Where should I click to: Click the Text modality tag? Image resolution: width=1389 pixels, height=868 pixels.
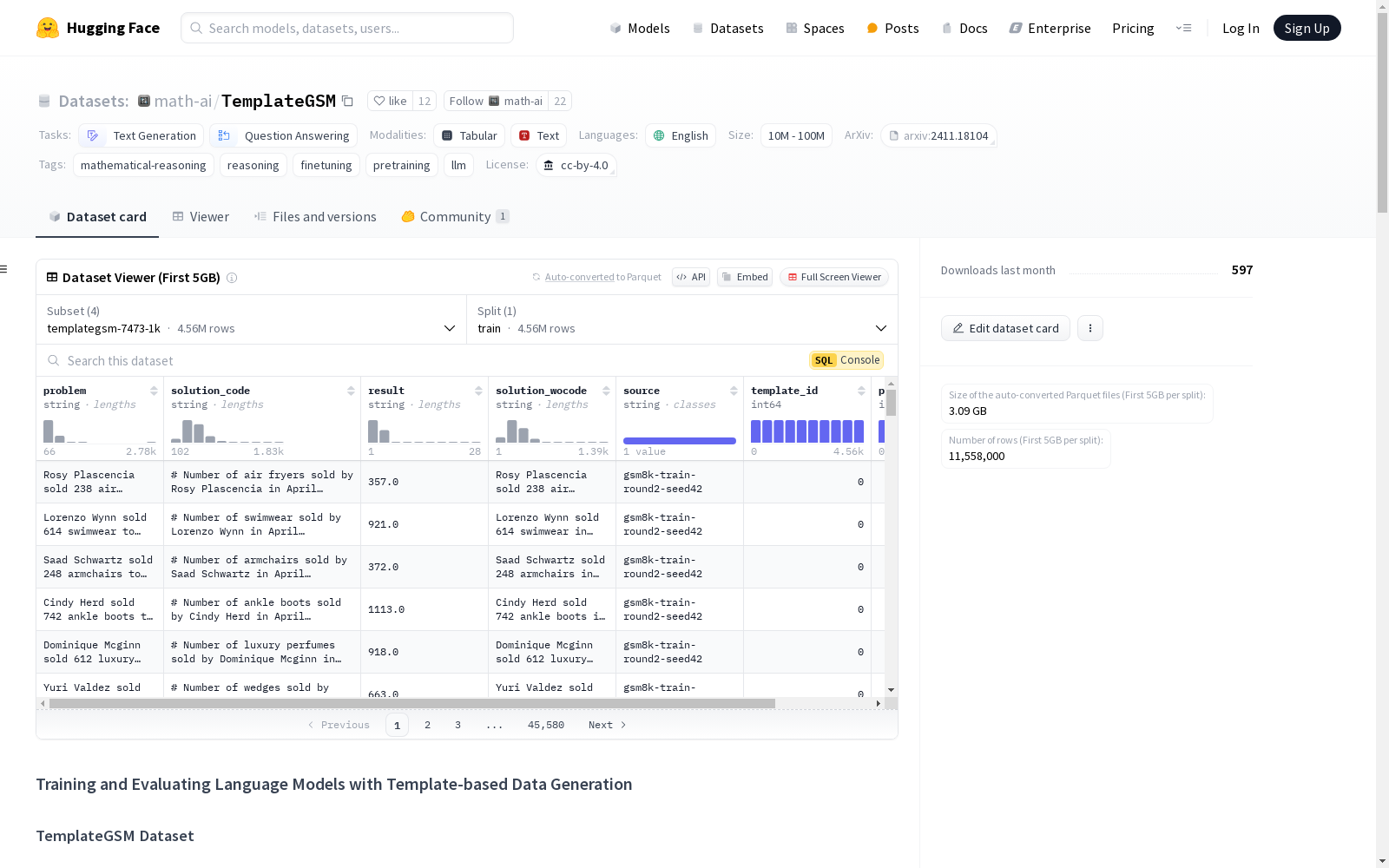[539, 135]
